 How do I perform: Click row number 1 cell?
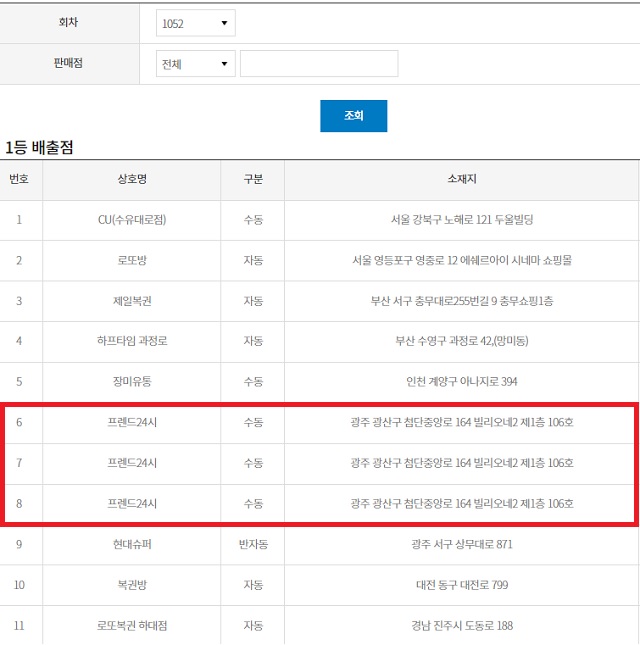click(x=19, y=220)
